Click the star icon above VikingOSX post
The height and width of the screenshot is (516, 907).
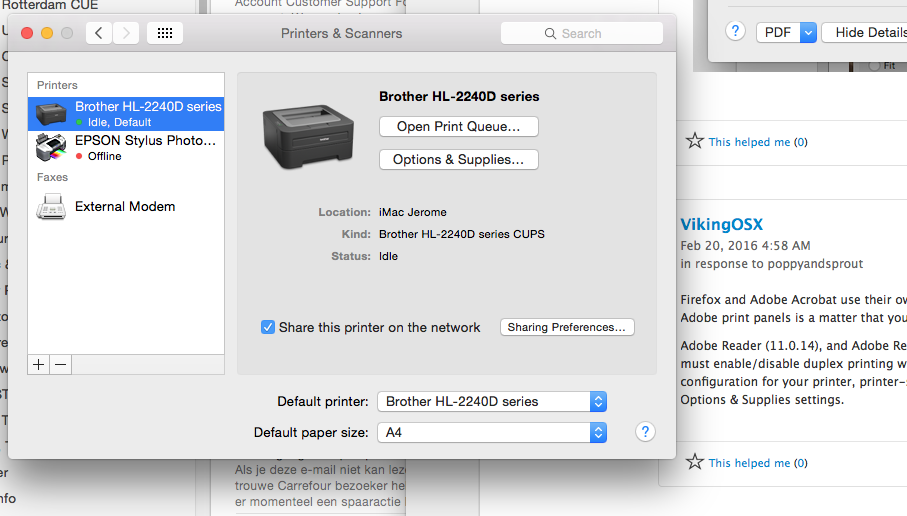point(695,141)
